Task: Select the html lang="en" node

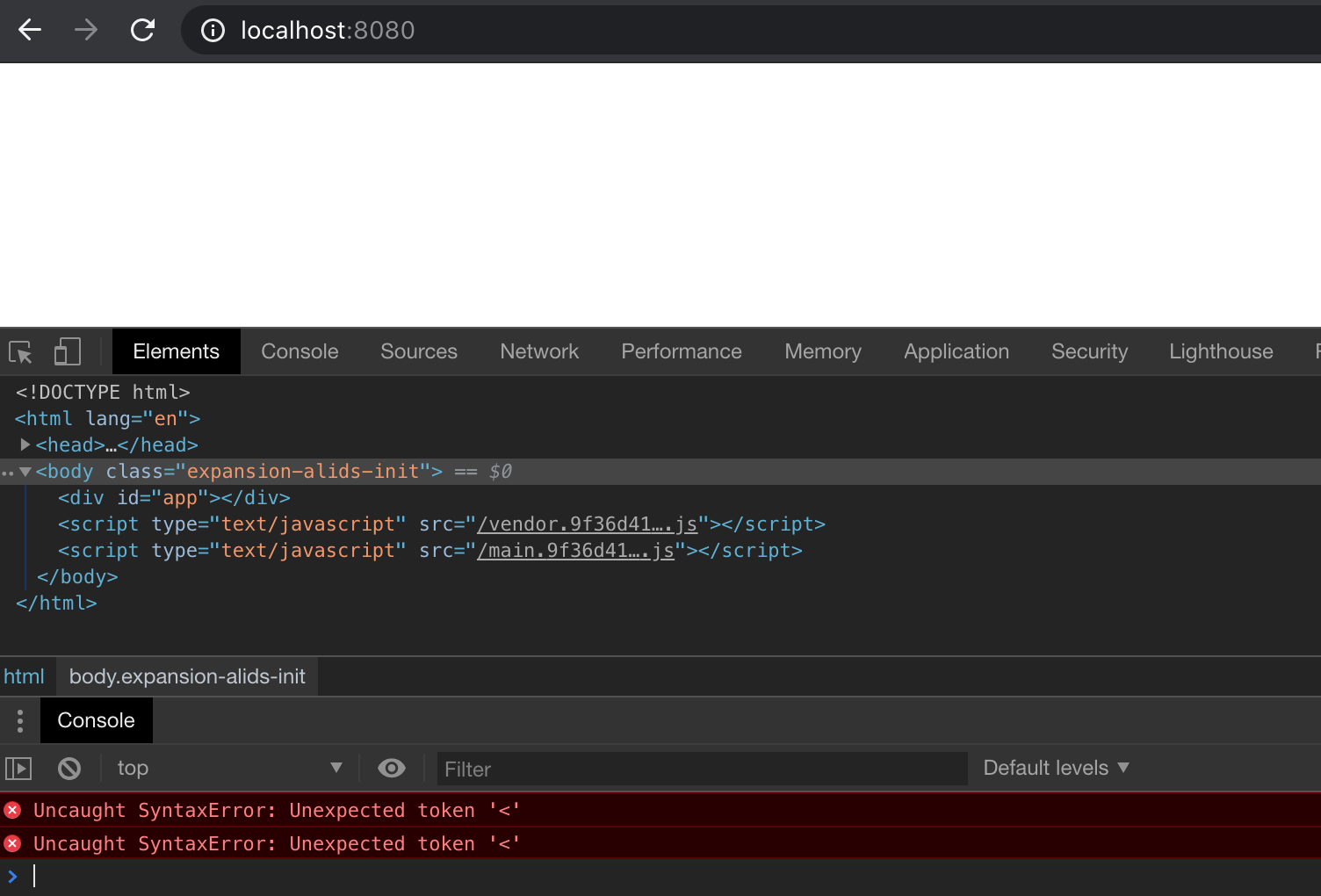Action: (x=108, y=418)
